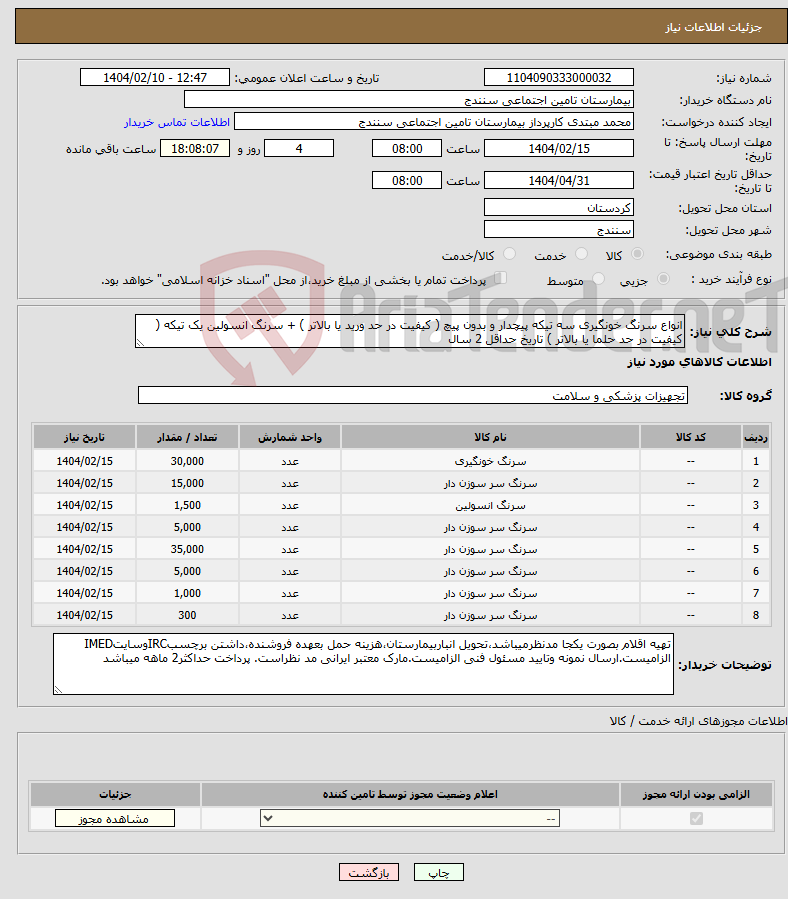Click the ردیف column header
The height and width of the screenshot is (899, 788).
(x=756, y=437)
